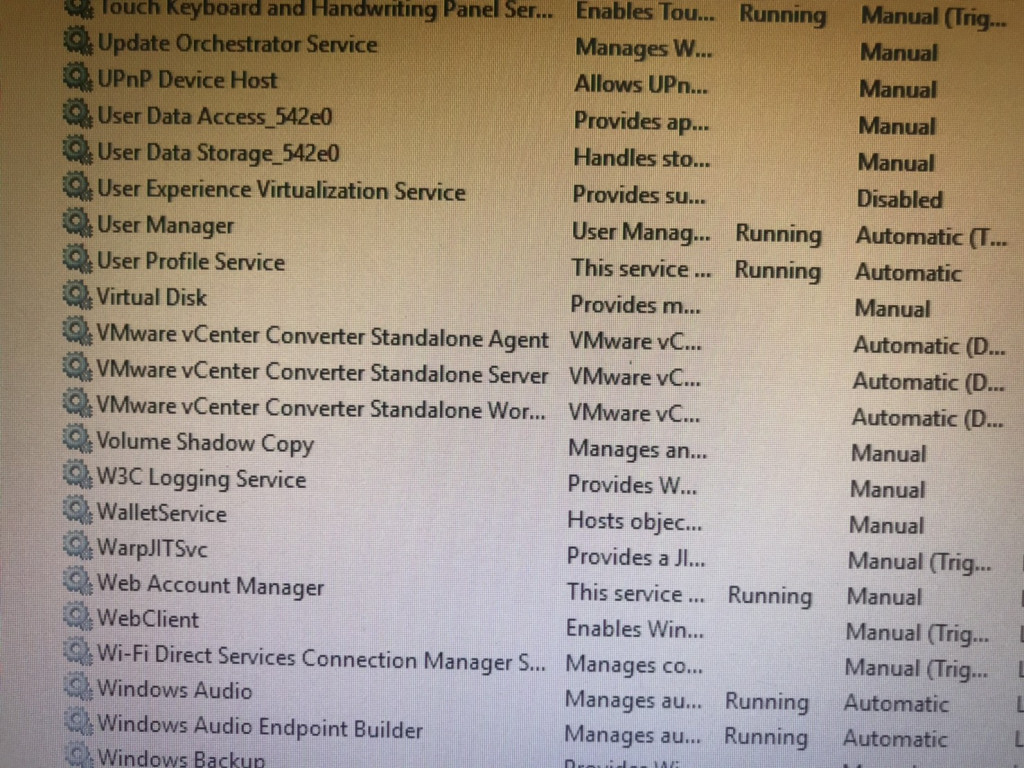Click Automatic (T... startup type for User Manager
The height and width of the screenshot is (768, 1024).
[931, 236]
